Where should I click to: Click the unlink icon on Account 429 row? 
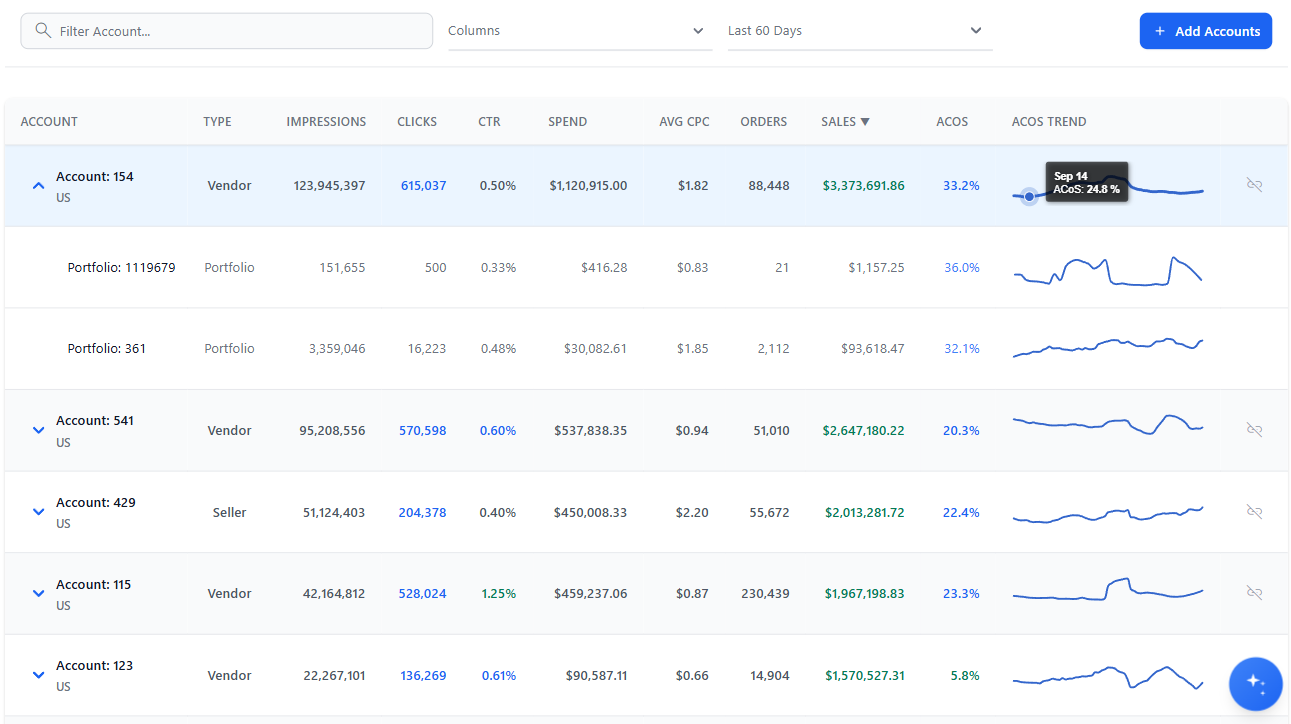pos(1254,511)
